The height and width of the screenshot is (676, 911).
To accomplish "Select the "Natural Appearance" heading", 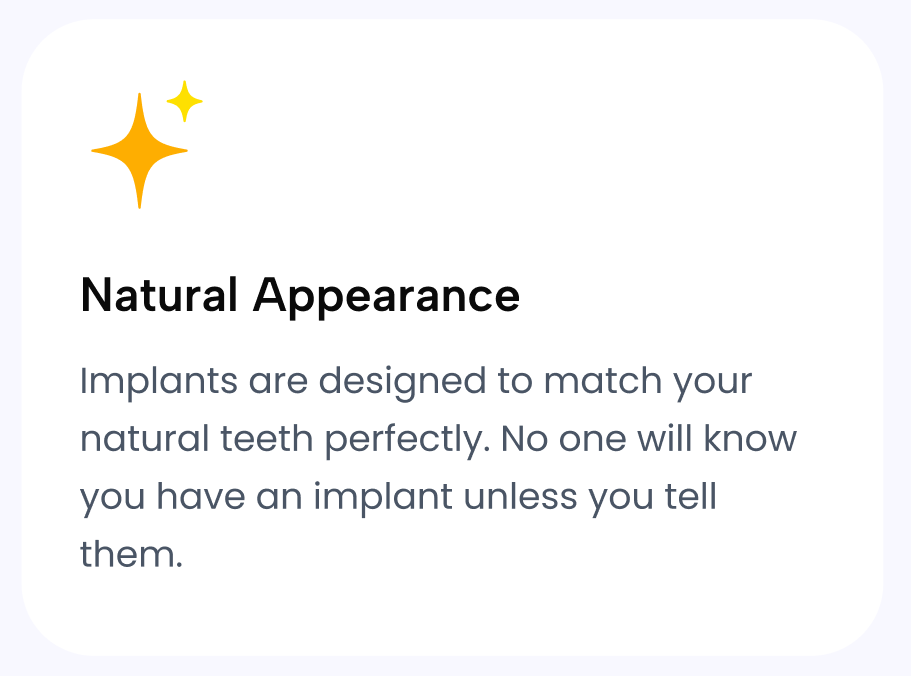I will 300,295.
